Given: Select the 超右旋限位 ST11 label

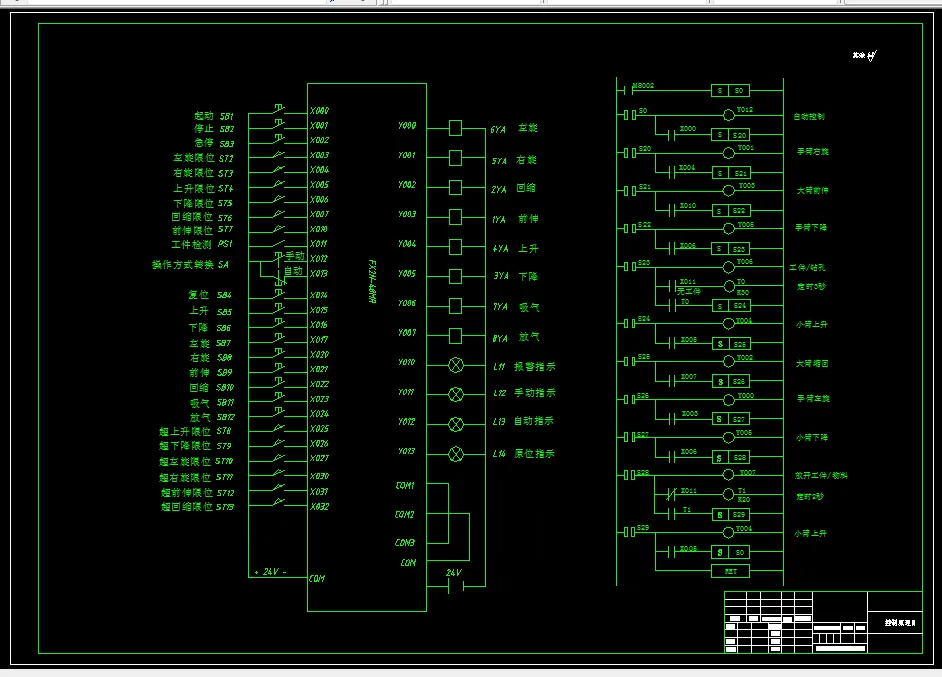Looking at the screenshot, I should (196, 478).
